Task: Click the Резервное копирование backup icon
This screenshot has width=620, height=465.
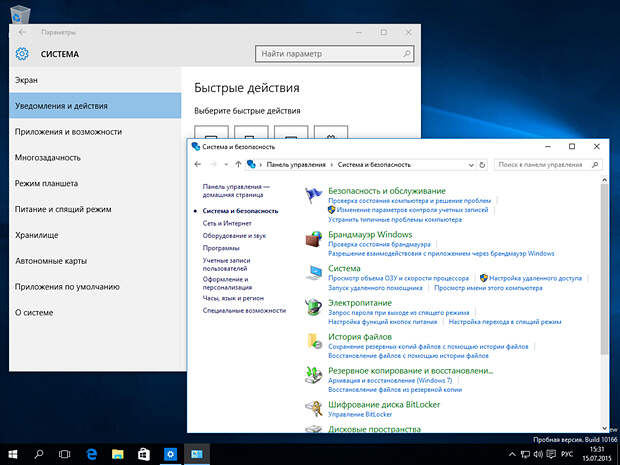Action: coord(314,375)
